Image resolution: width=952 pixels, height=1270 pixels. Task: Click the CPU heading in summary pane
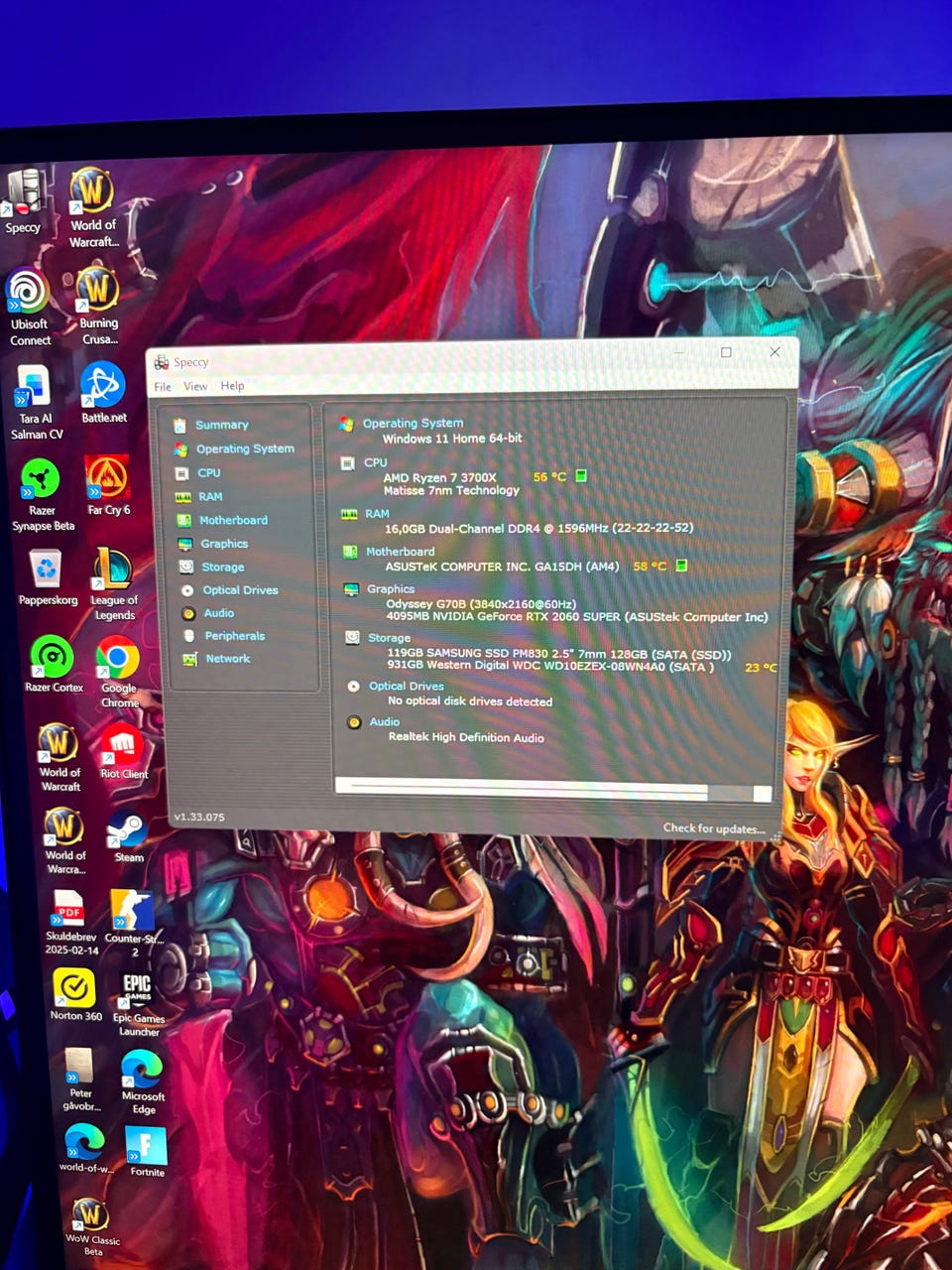tap(375, 462)
